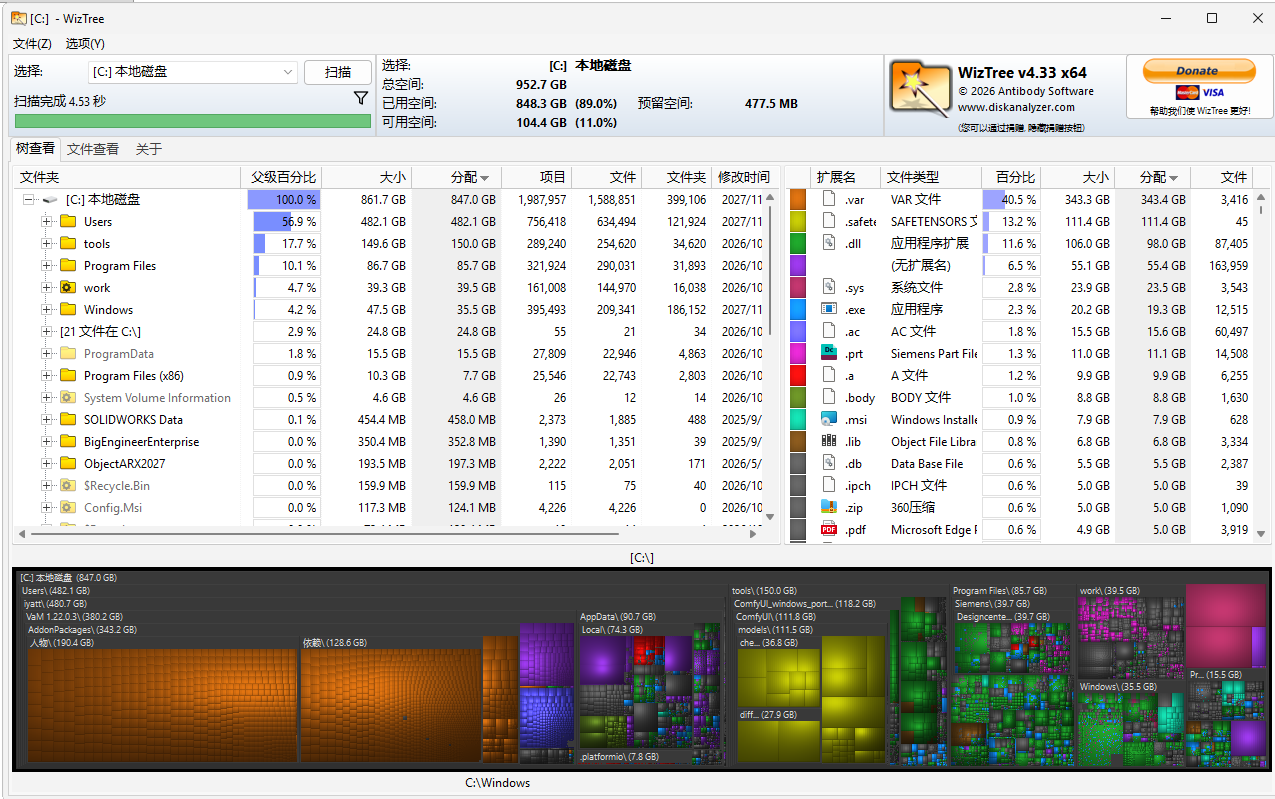The width and height of the screenshot is (1275, 799).
Task: Click the .prt Siemens Part icon
Action: [x=828, y=352]
